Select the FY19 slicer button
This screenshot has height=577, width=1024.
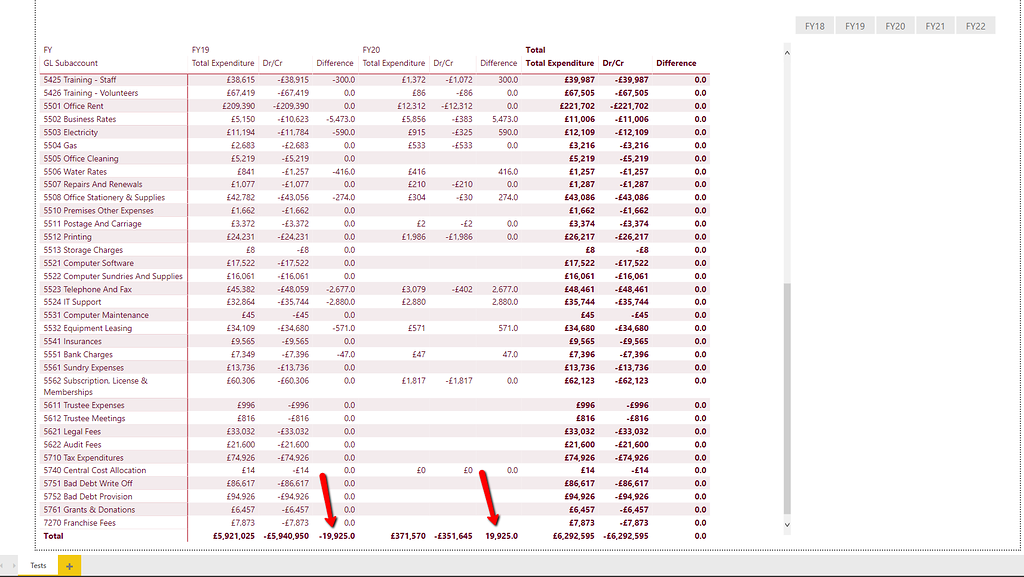point(854,25)
